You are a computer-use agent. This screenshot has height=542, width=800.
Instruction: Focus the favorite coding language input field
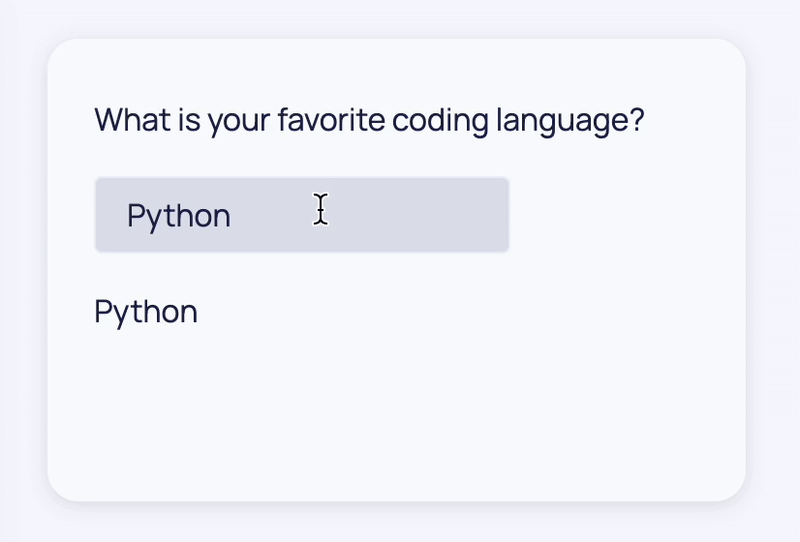[x=302, y=215]
